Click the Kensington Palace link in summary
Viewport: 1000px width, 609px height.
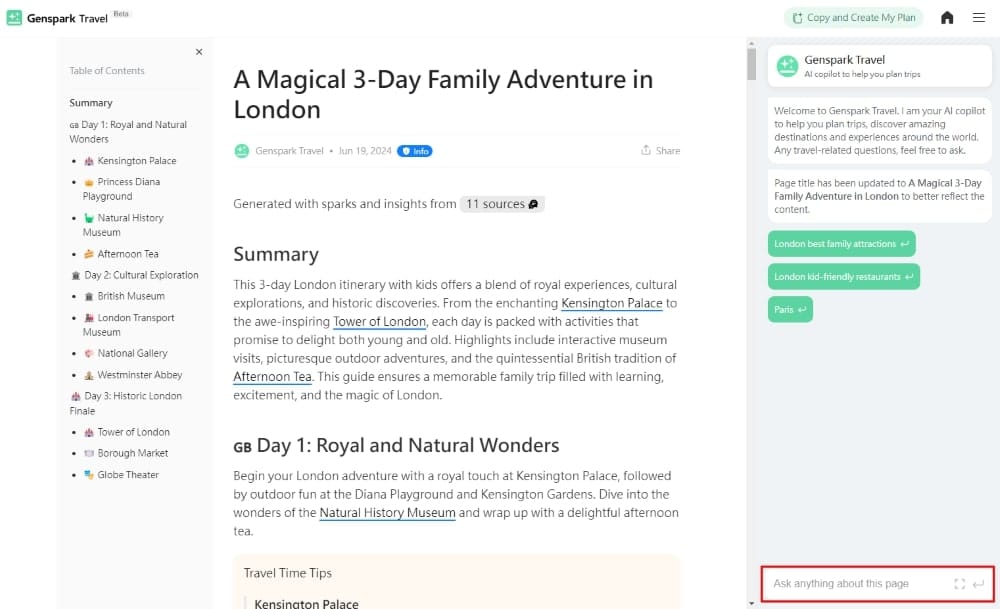click(613, 303)
